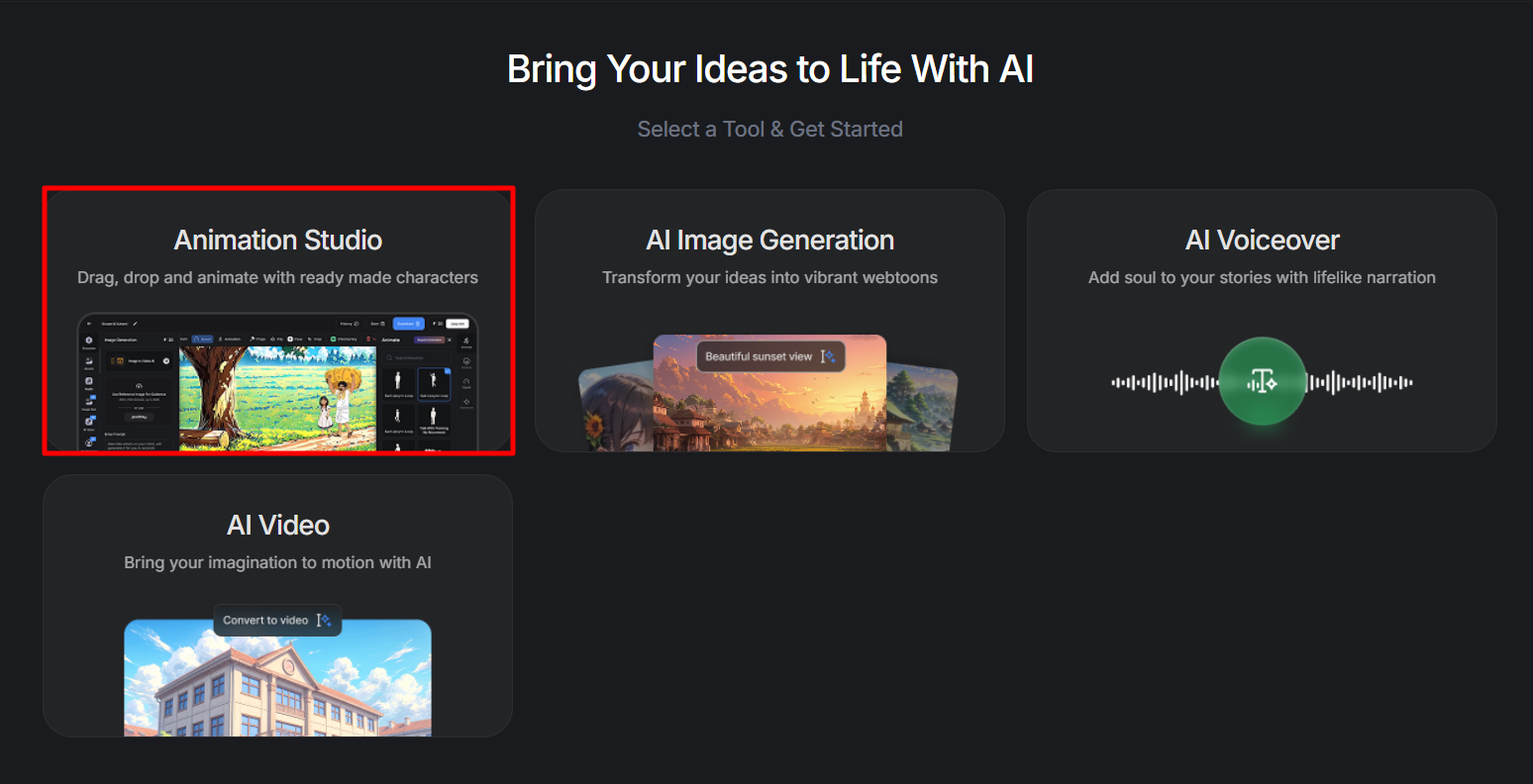Click 'Drag, drop and animate' description text

tap(278, 277)
